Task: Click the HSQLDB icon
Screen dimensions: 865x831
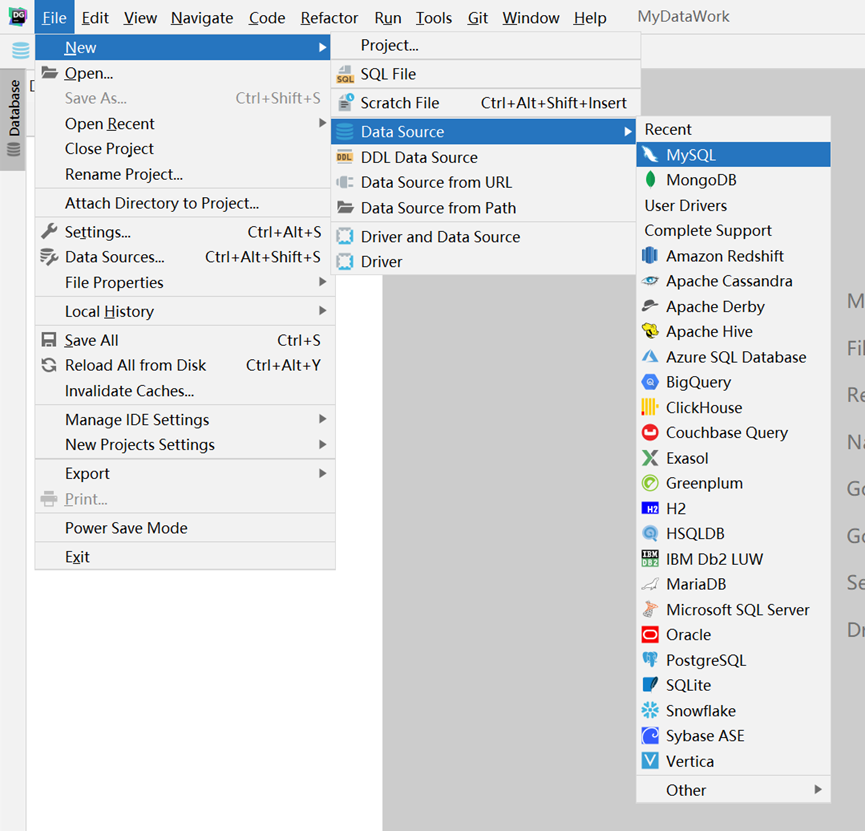Action: pyautogui.click(x=650, y=534)
